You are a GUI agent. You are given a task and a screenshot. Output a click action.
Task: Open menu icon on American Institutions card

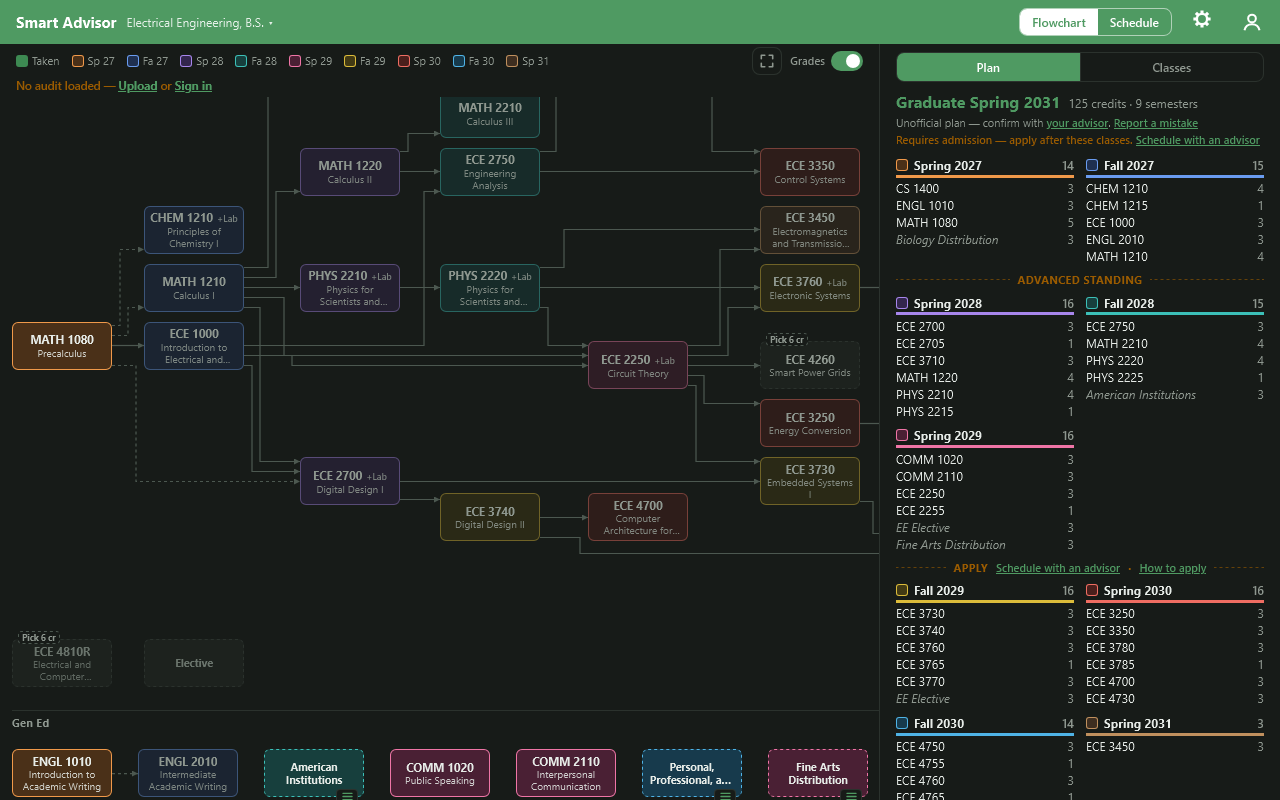(x=347, y=795)
